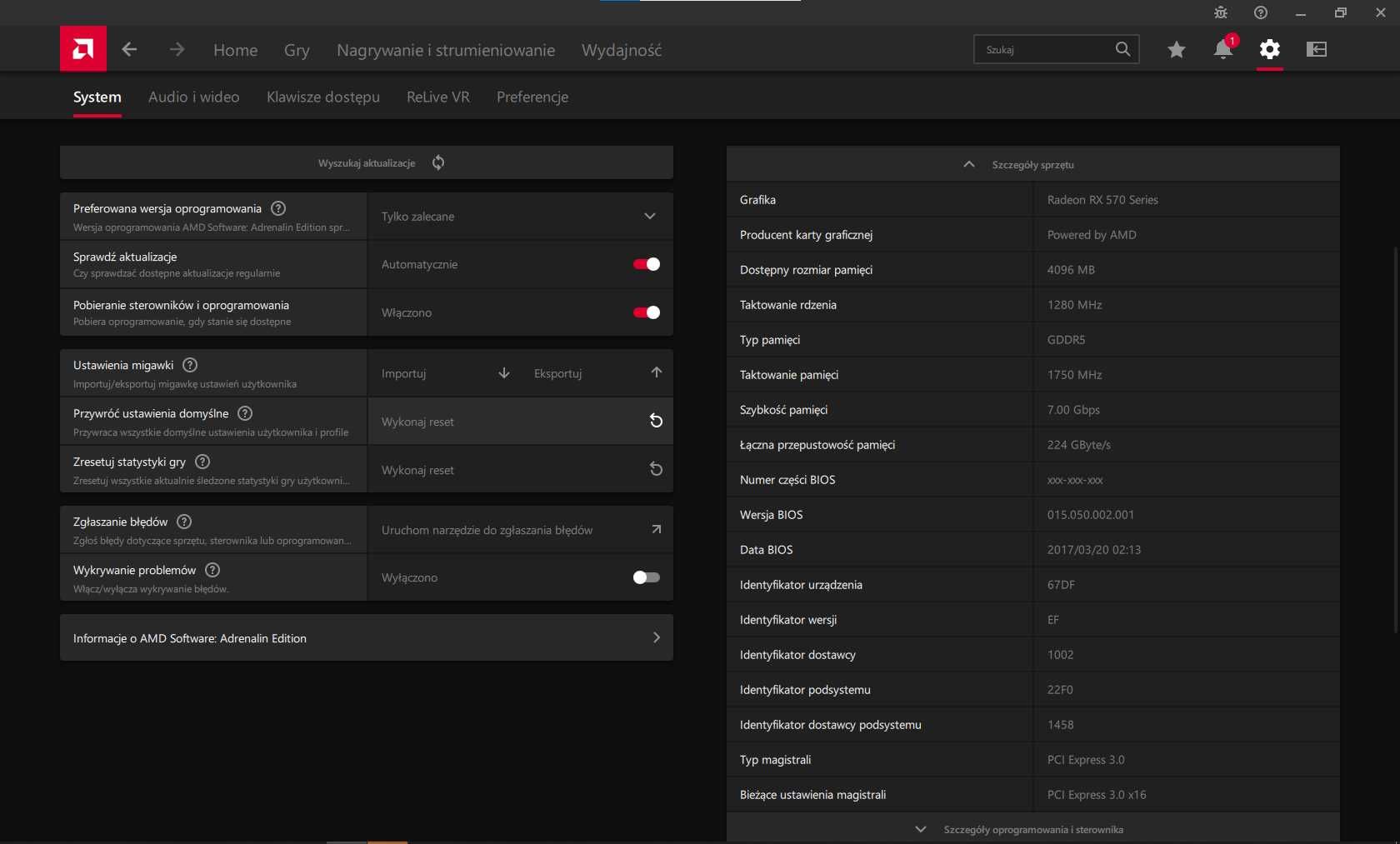
Task: Click launch arrow icon for bug report tool
Action: pos(657,529)
